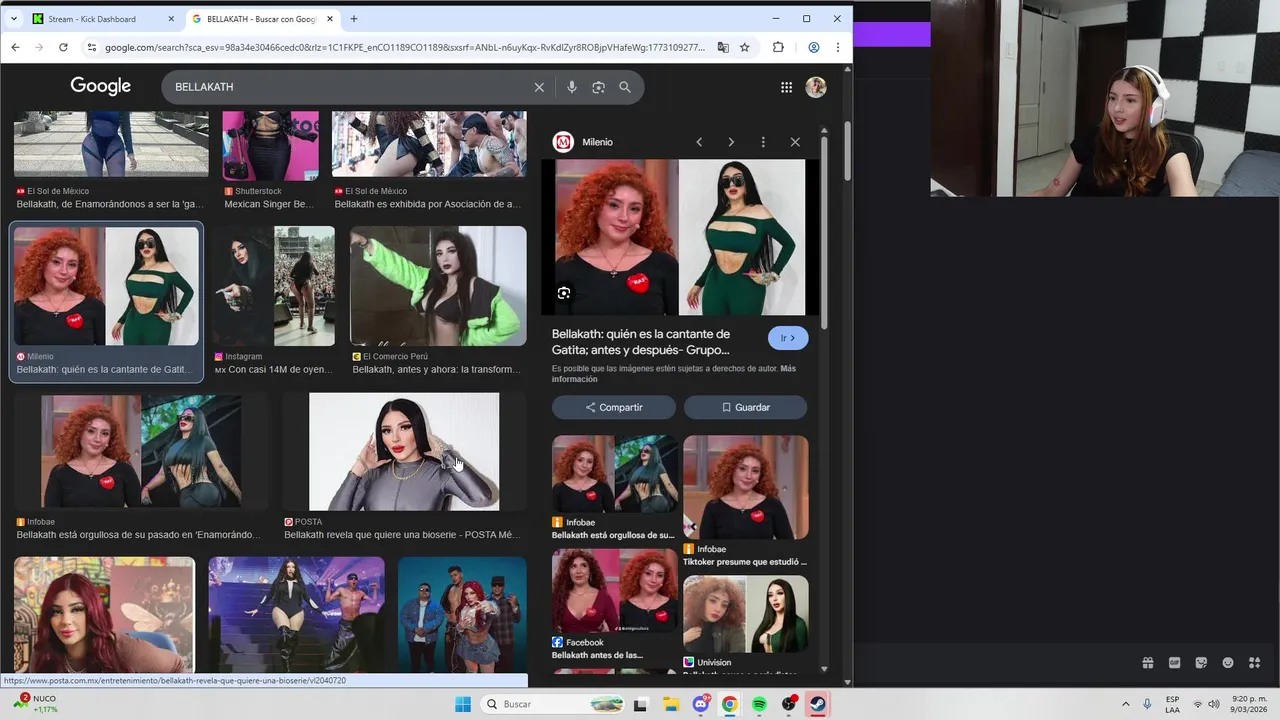Close the BELLAKATH search tab
This screenshot has height=720, width=1280.
pyautogui.click(x=330, y=19)
